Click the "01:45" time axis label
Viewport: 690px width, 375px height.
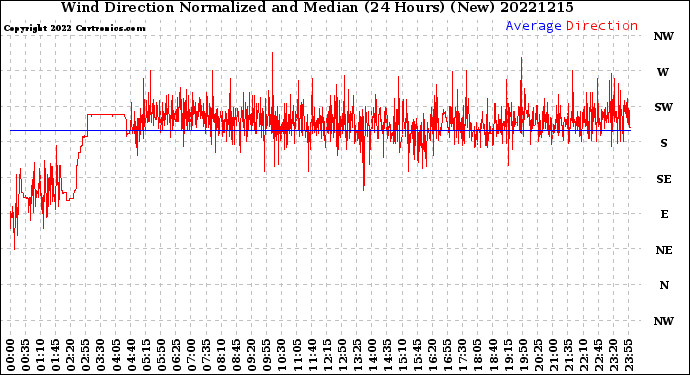(55, 355)
